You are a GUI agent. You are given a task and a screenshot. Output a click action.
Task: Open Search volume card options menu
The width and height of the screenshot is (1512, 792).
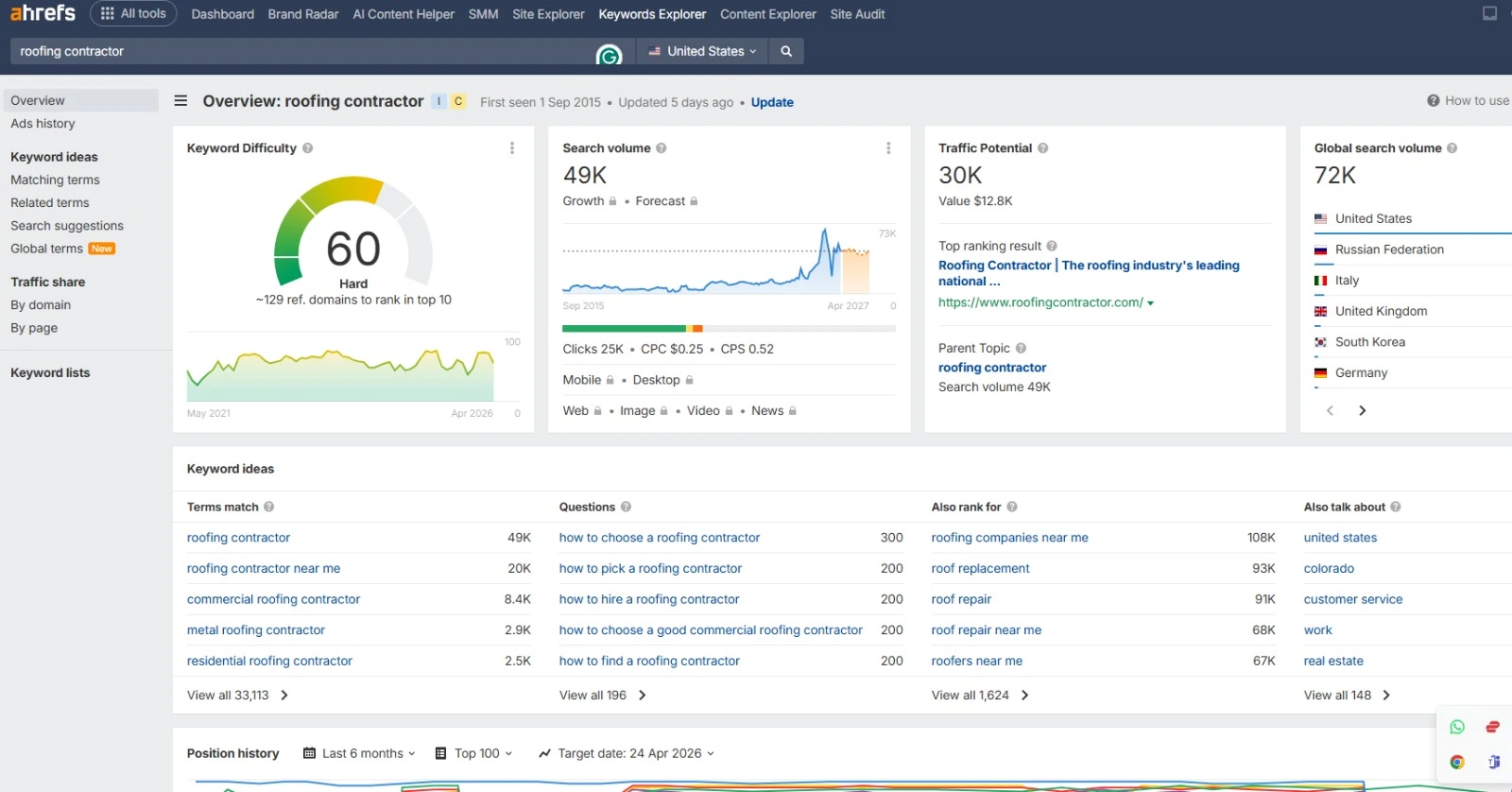pos(888,148)
